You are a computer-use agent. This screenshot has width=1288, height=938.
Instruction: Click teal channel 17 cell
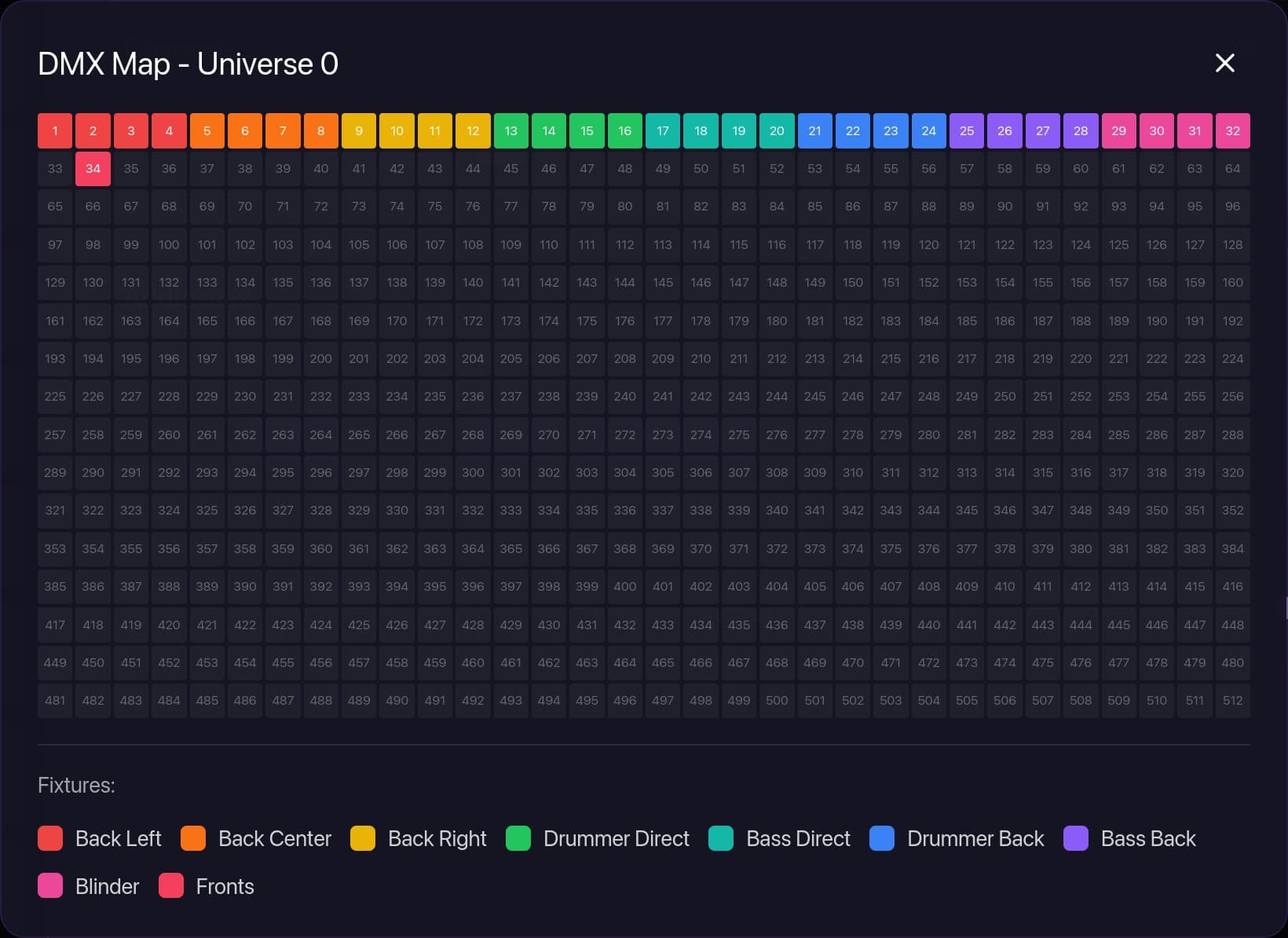[663, 131]
